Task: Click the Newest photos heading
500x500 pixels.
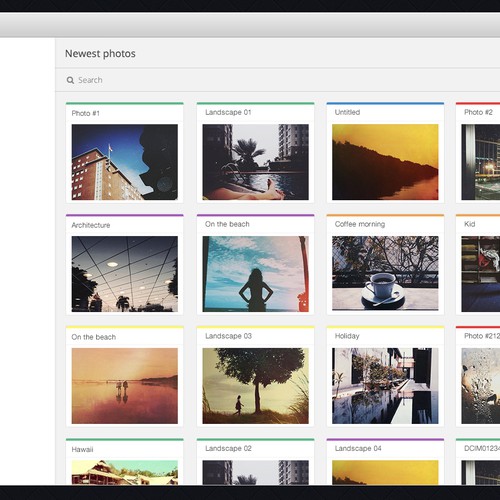Action: pyautogui.click(x=100, y=54)
